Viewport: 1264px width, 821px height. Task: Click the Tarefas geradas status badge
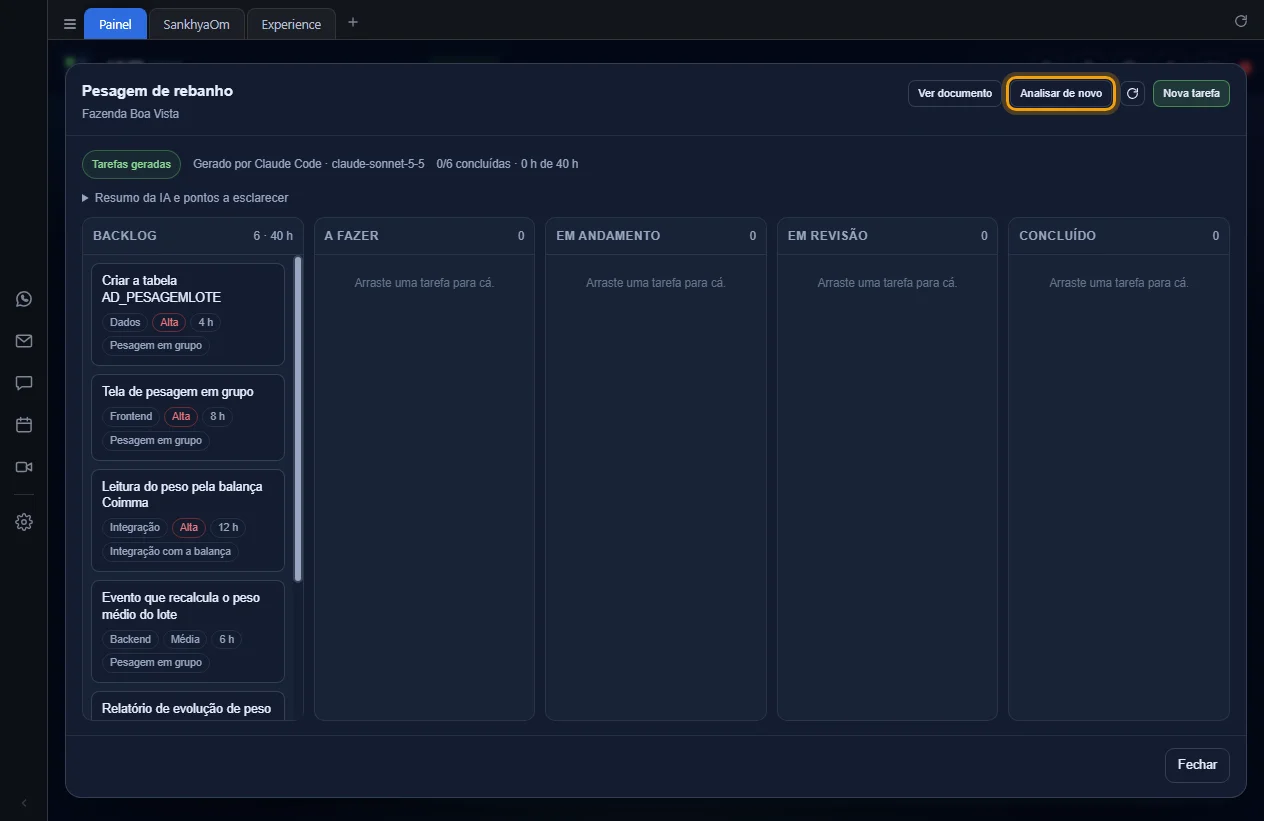click(131, 164)
